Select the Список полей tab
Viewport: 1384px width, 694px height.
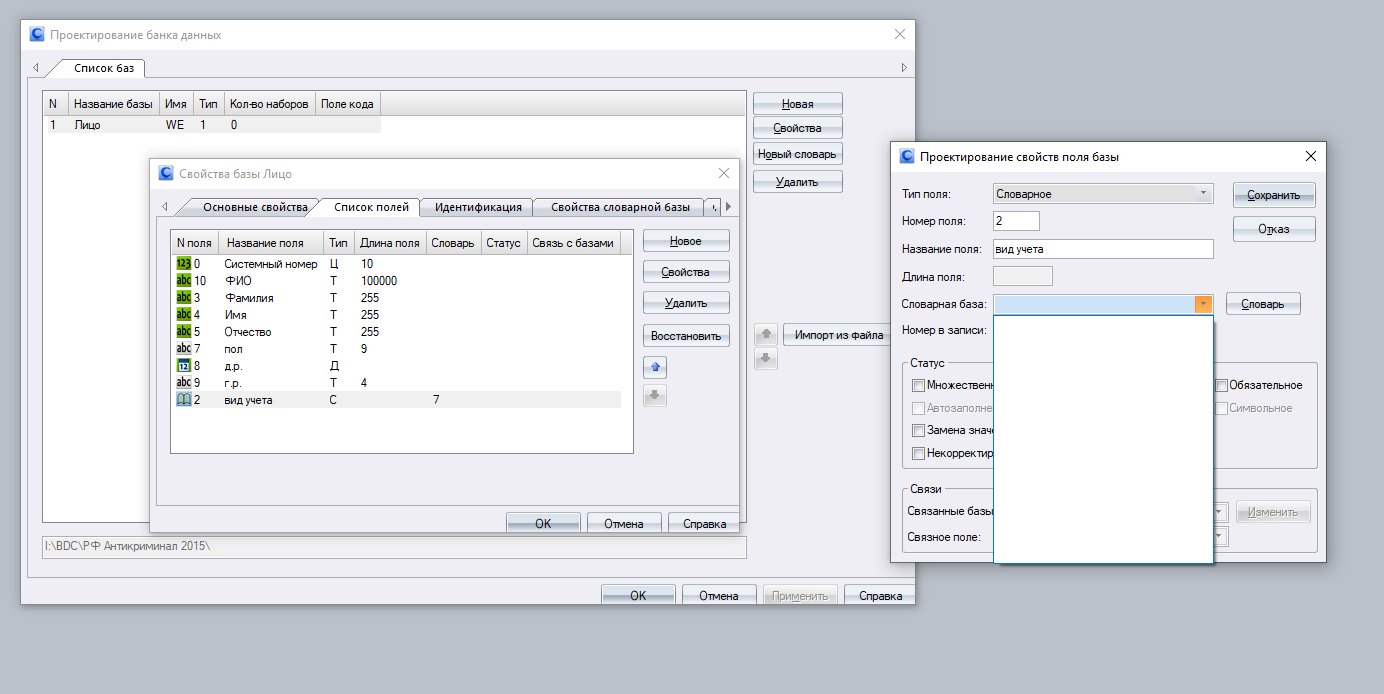click(371, 207)
